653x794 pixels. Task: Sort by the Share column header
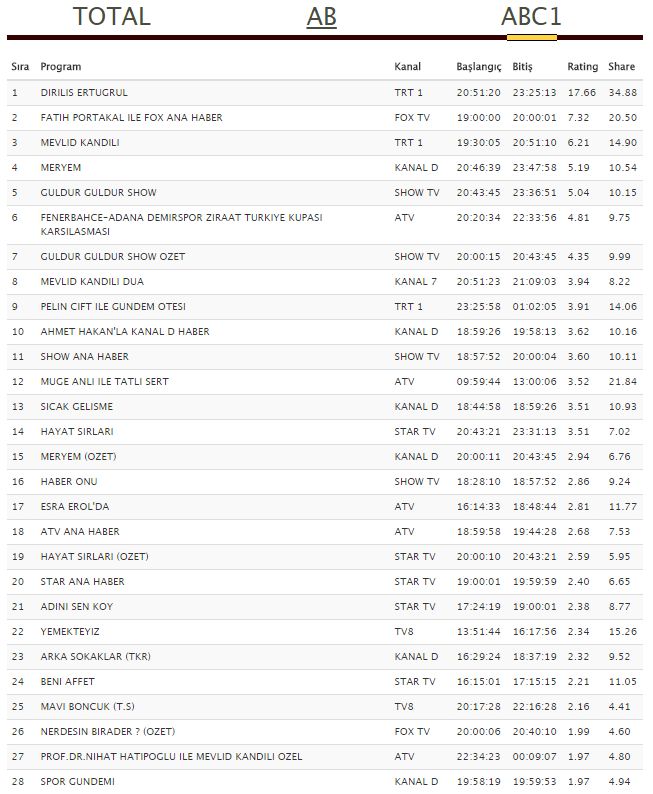[x=621, y=66]
